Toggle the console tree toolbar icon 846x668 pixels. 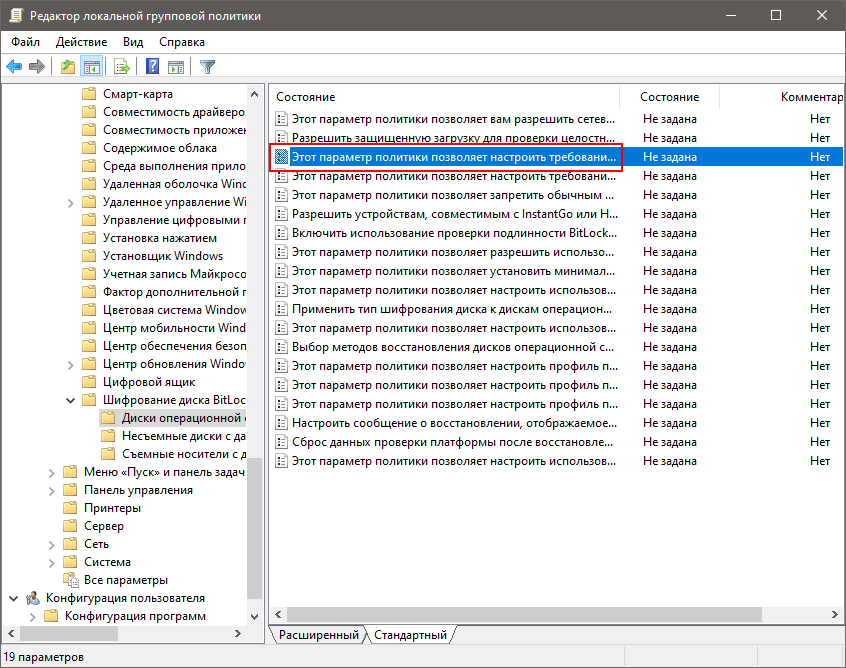(x=91, y=67)
